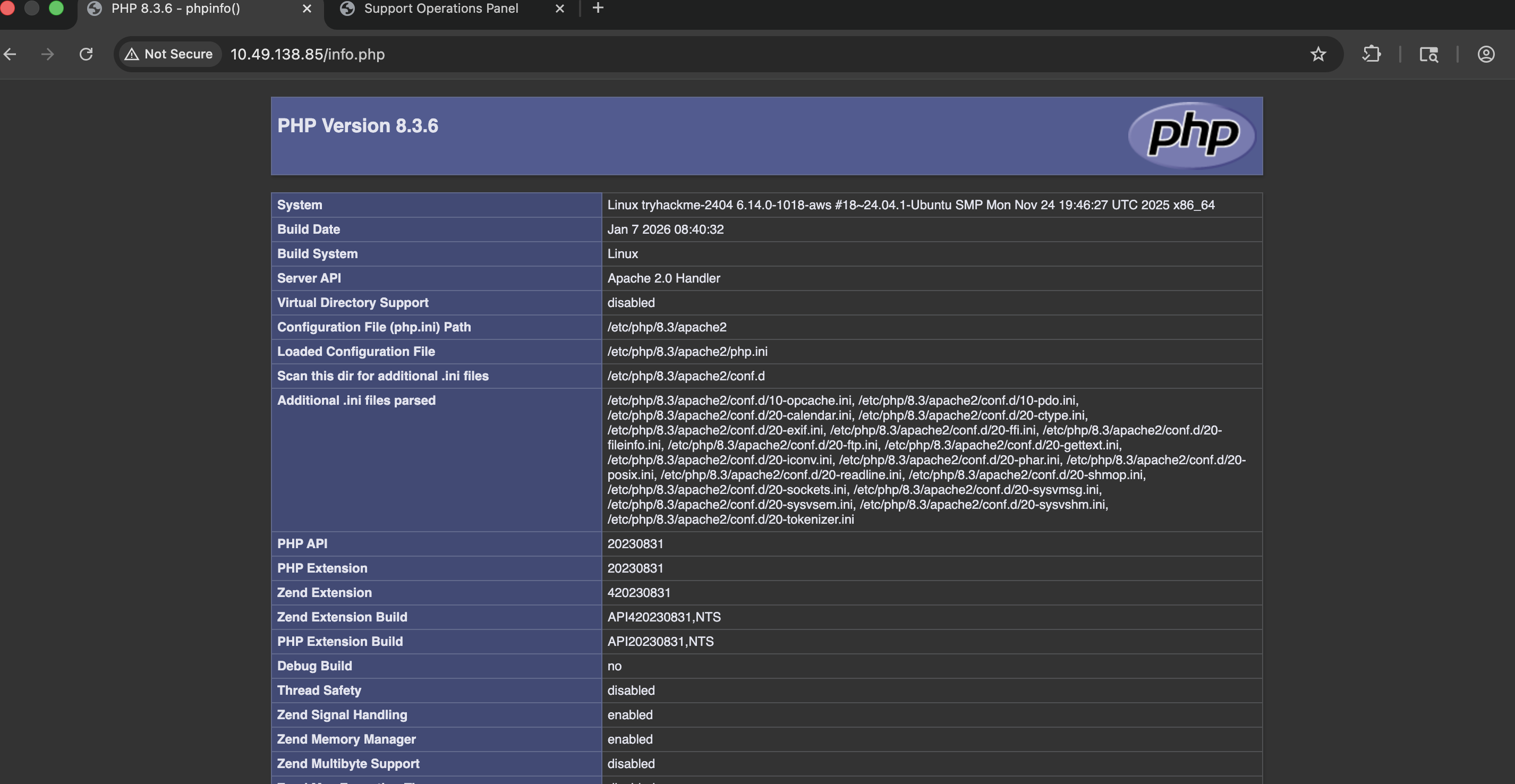
Task: Click the Server API label
Action: coord(309,278)
